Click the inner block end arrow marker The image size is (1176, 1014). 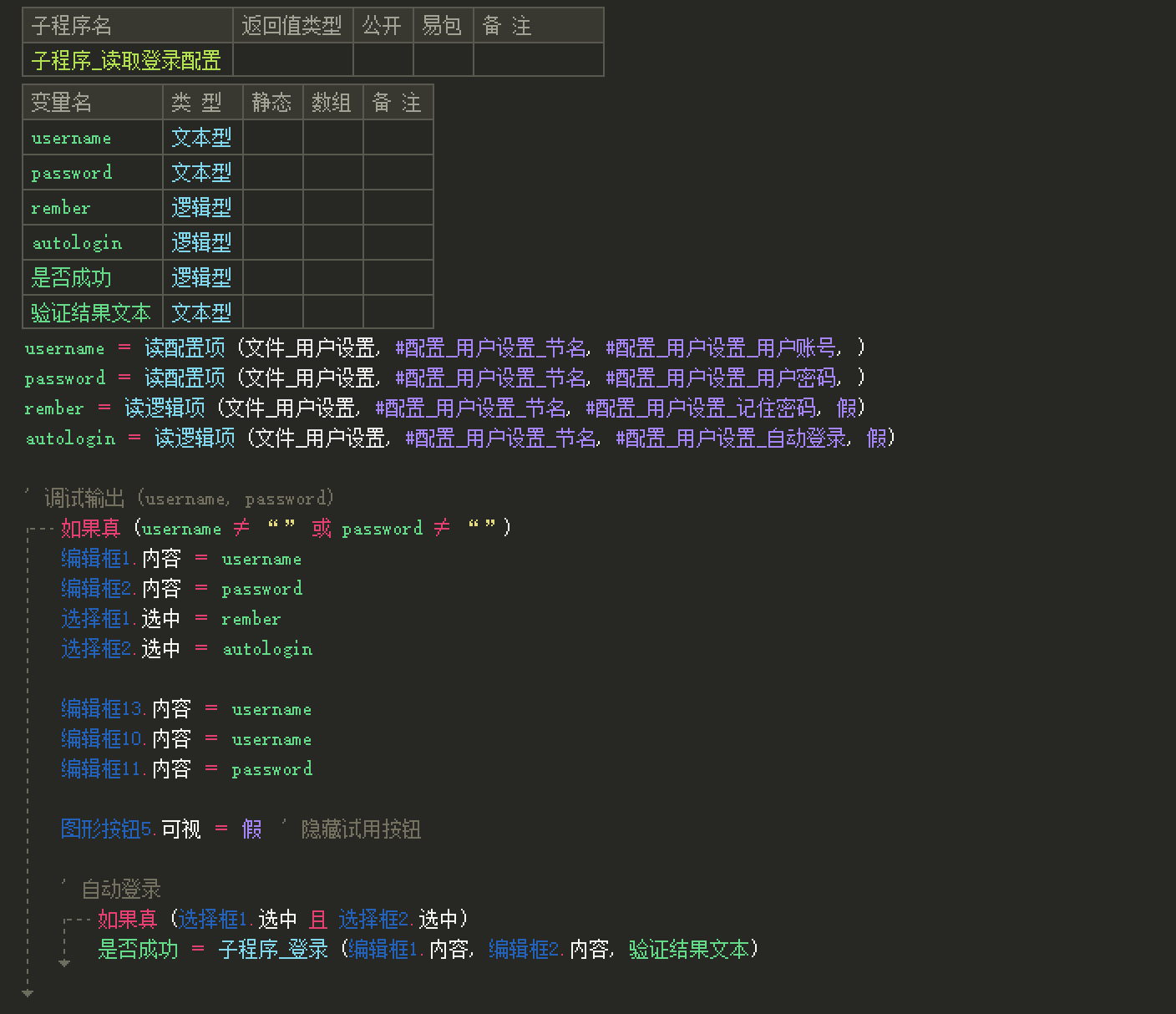pos(64,963)
